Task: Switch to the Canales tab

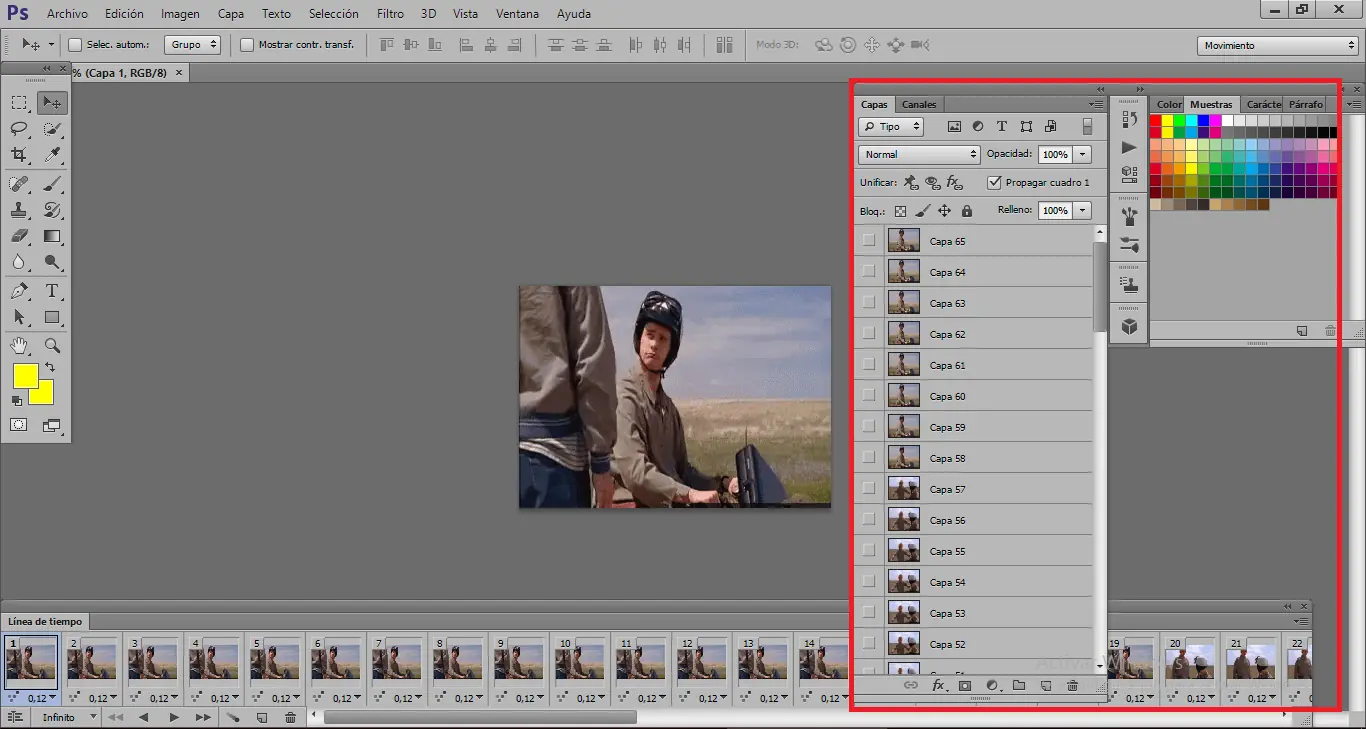Action: (918, 104)
